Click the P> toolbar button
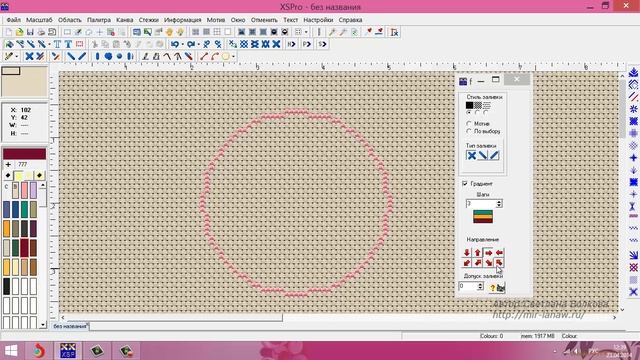The width and height of the screenshot is (640, 360). pyautogui.click(x=307, y=44)
